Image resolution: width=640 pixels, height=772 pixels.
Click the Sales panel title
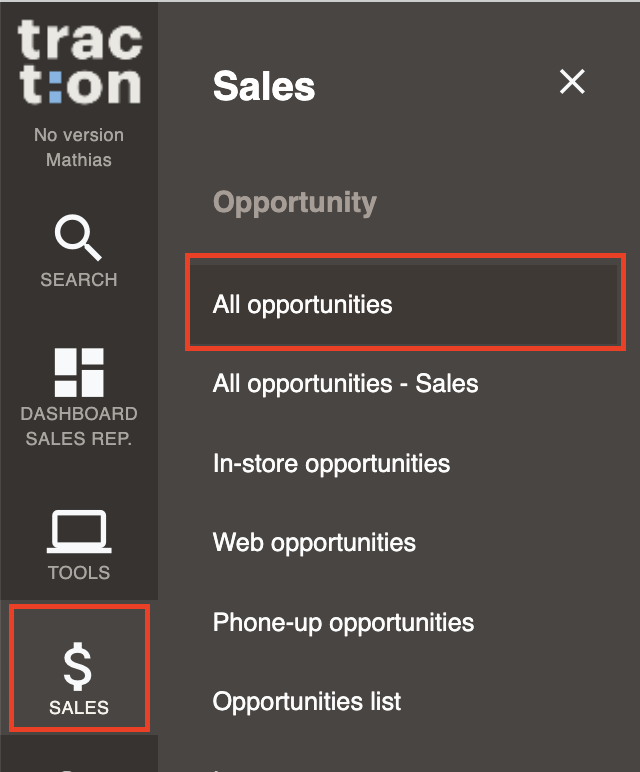264,86
